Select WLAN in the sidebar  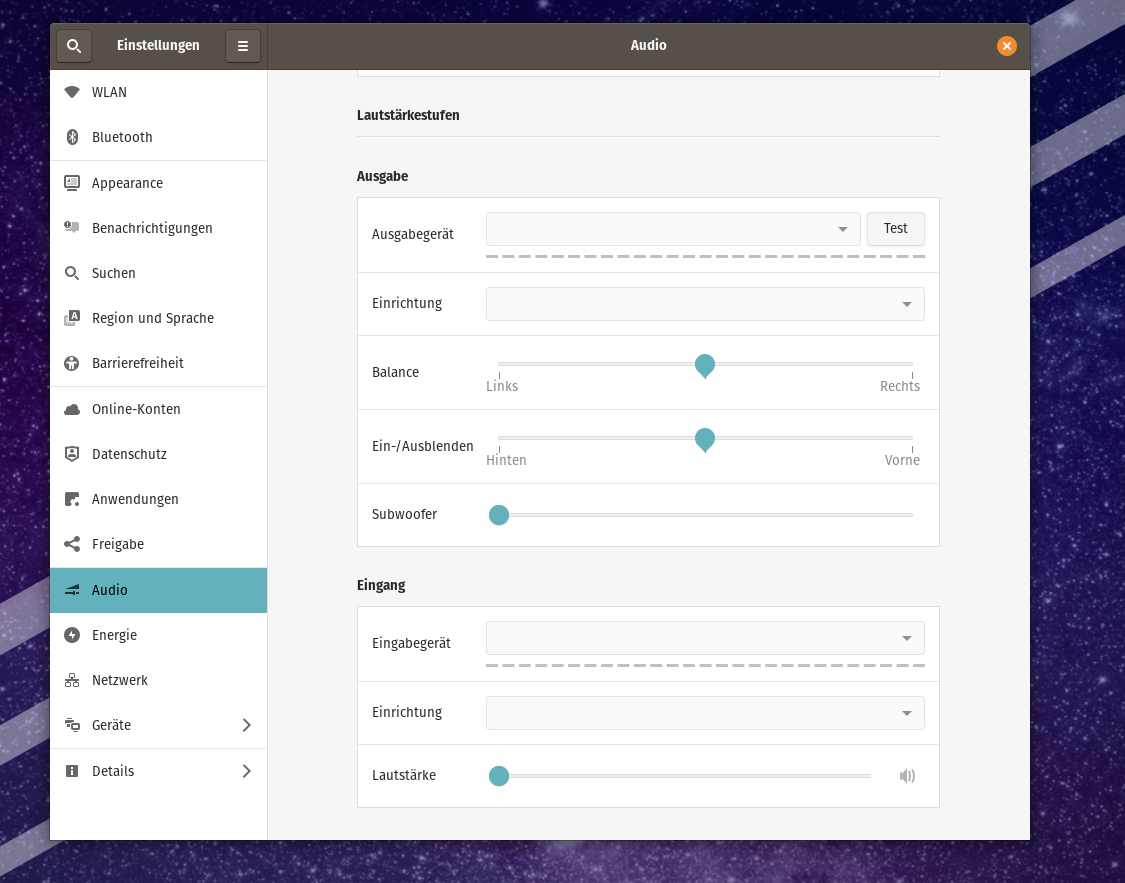[159, 92]
